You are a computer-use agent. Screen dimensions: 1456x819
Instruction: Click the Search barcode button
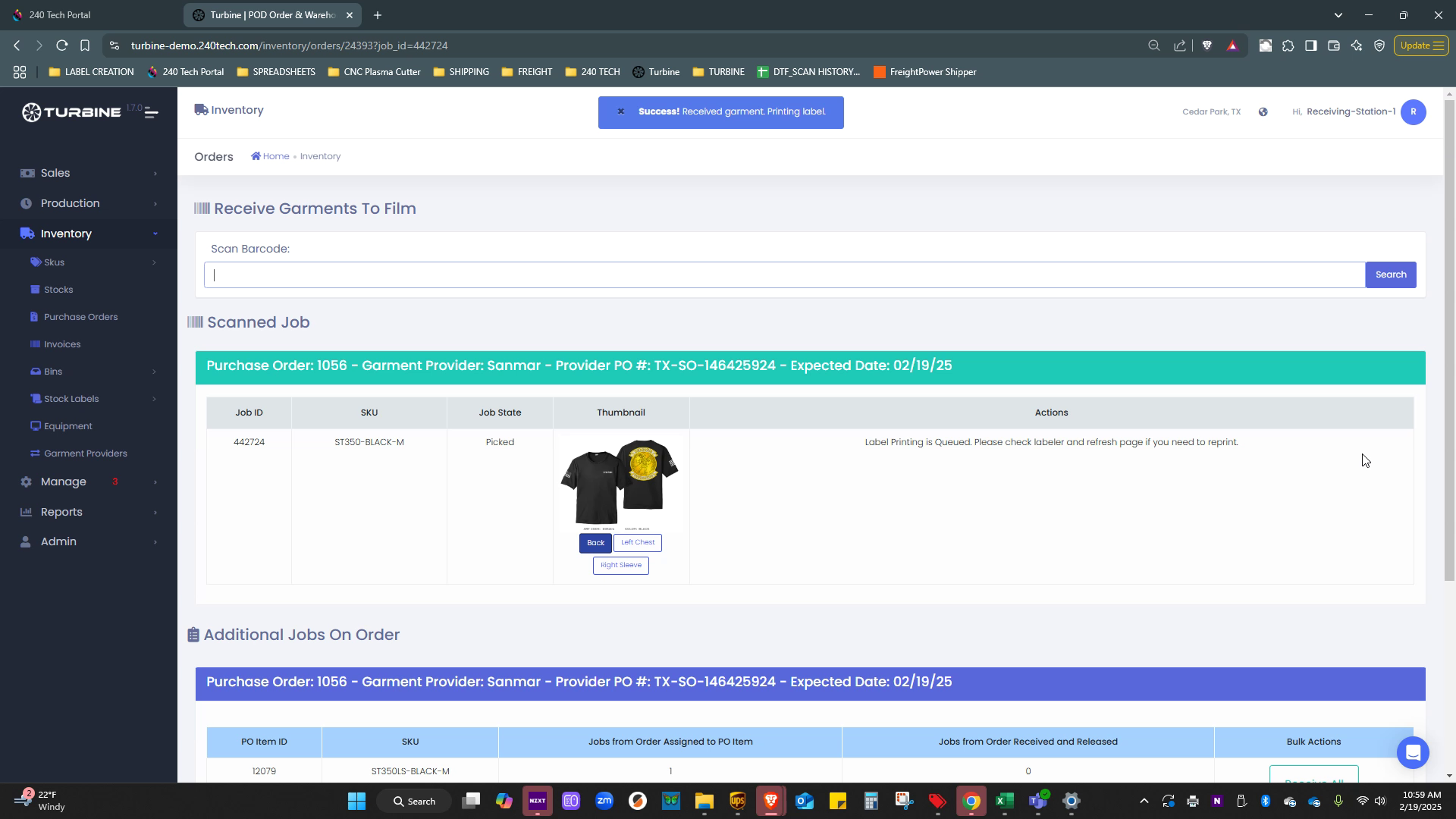tap(1390, 275)
